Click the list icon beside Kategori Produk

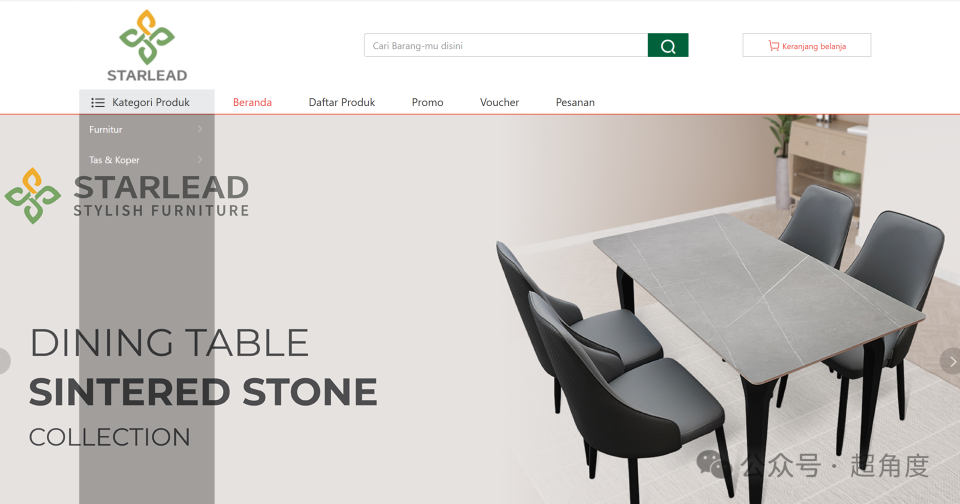[x=98, y=102]
